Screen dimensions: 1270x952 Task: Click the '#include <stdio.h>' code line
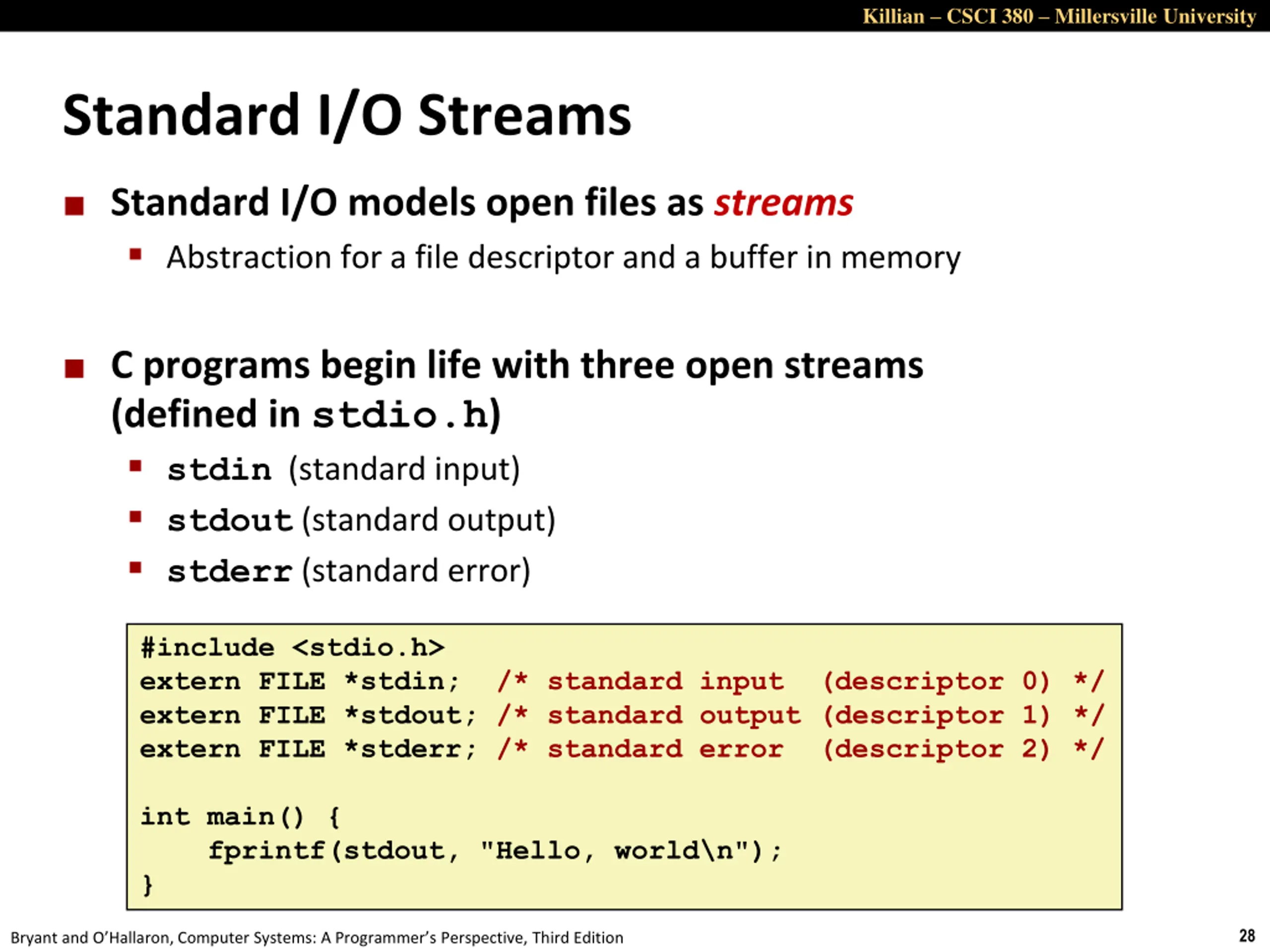[x=293, y=648]
